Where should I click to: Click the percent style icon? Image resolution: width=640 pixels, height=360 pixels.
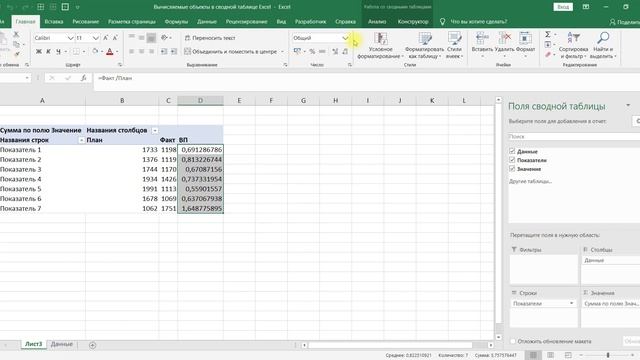click(x=312, y=51)
